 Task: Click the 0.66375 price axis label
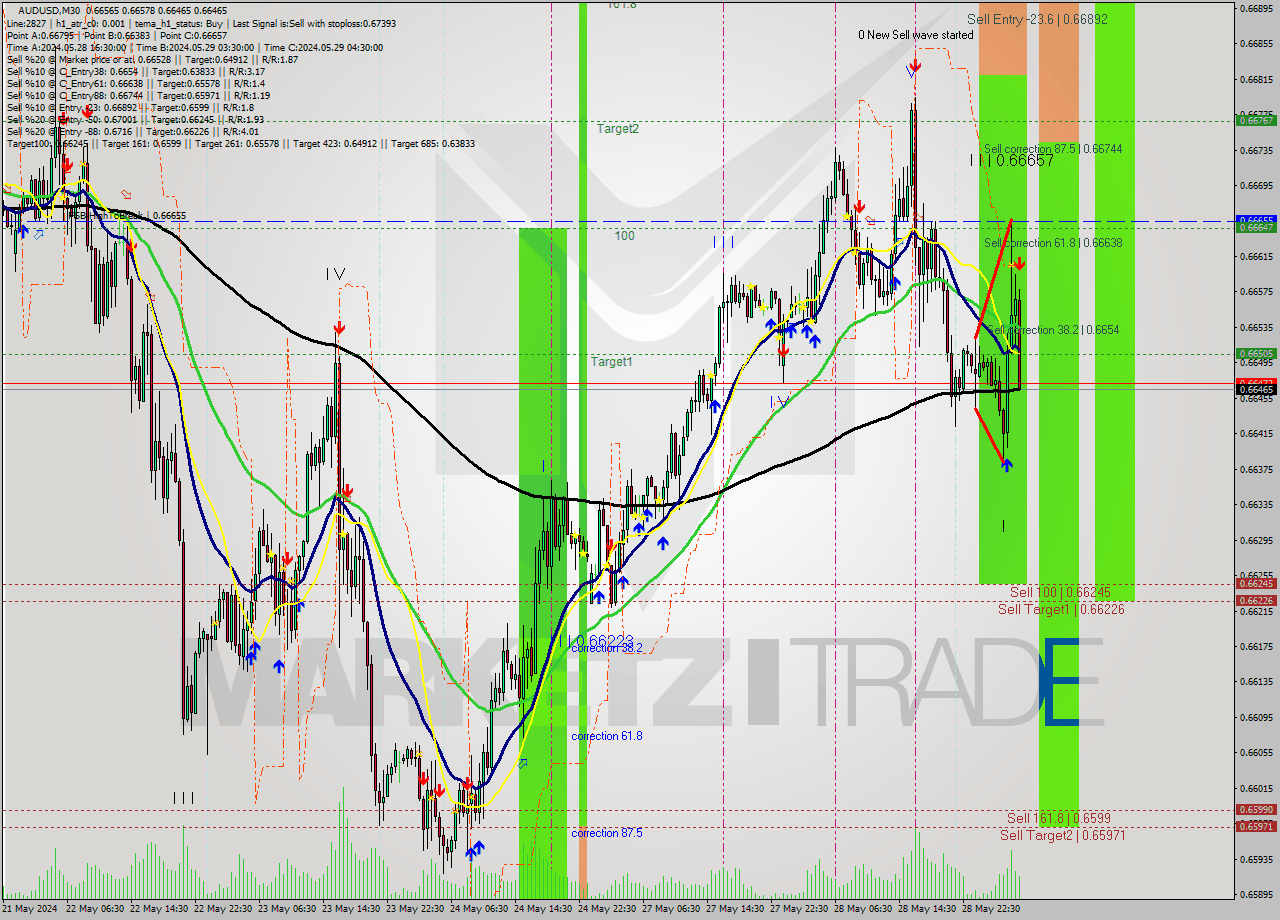(1256, 469)
